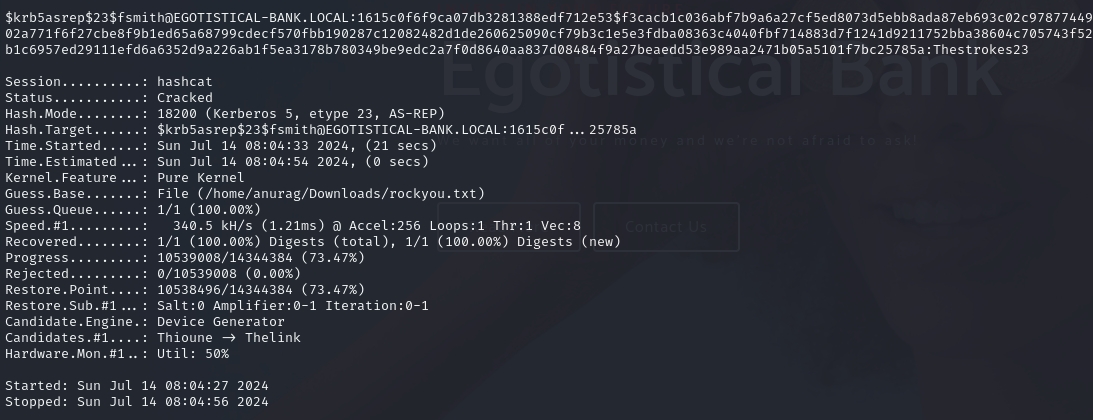Click the faint Contact Us button

(665, 227)
